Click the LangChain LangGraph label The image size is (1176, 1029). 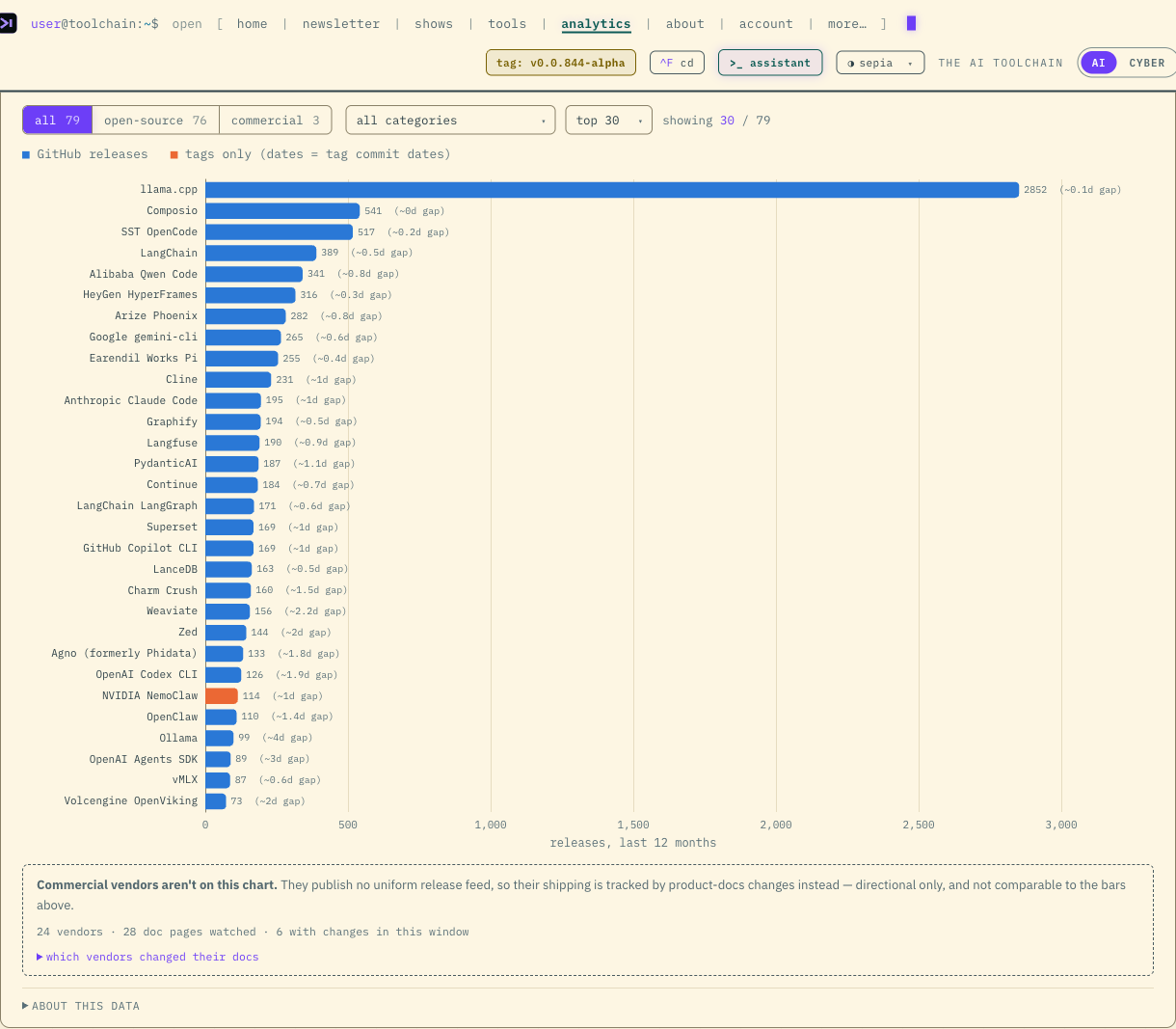click(x=137, y=506)
